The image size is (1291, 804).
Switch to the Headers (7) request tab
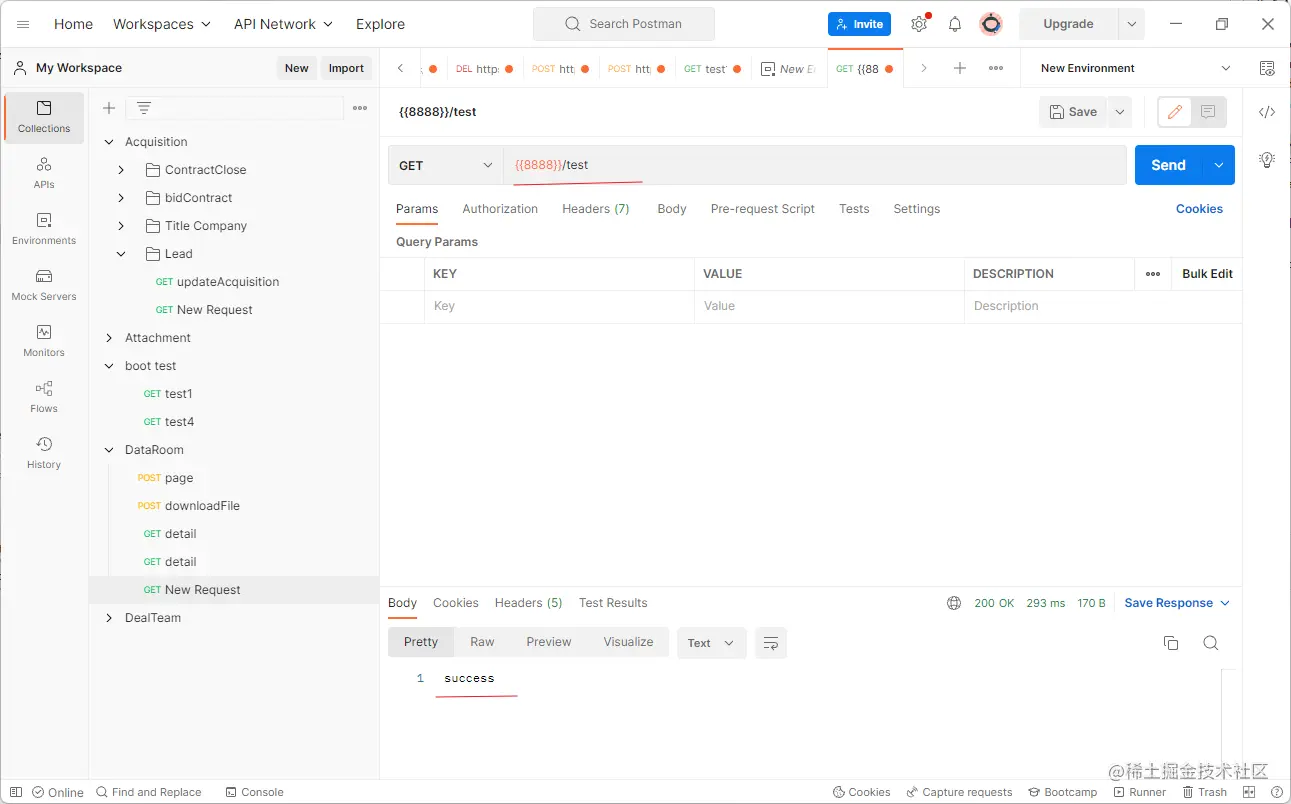[596, 209]
